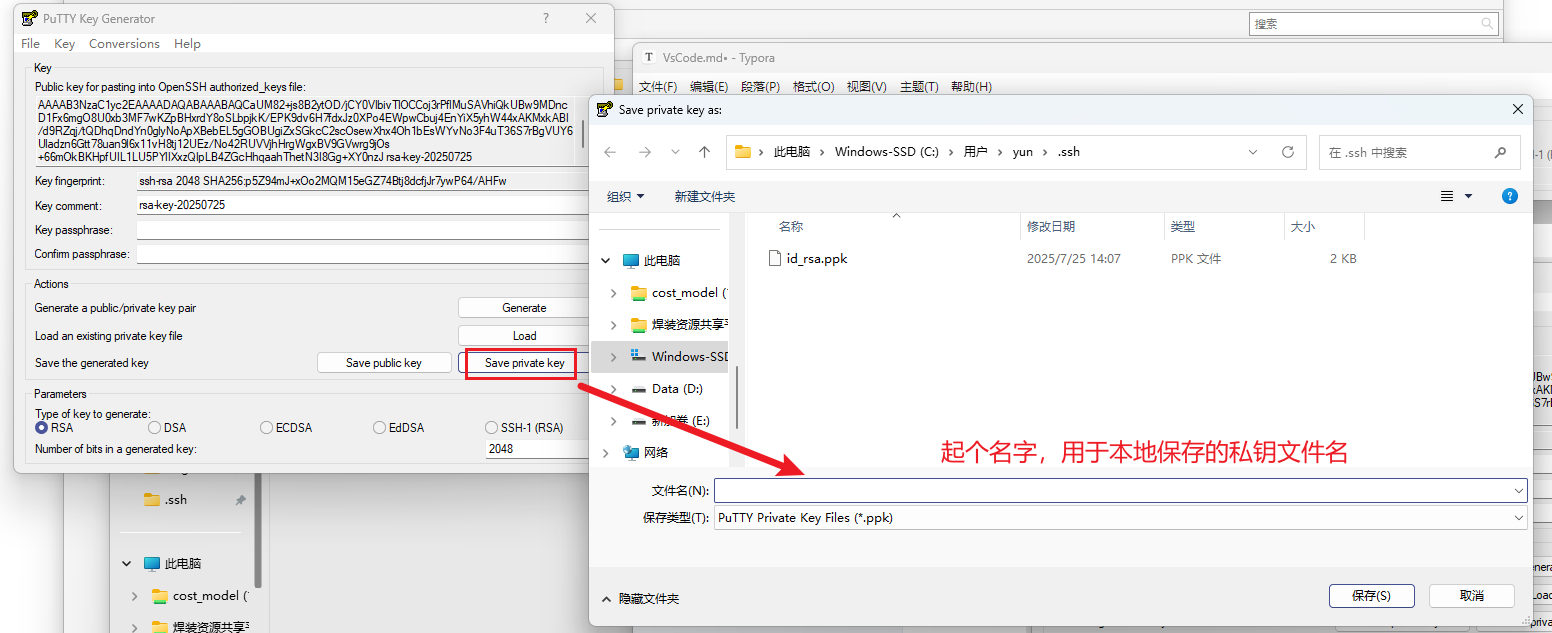Choose the EdDSA radio button
This screenshot has width=1552, height=633.
click(x=379, y=428)
